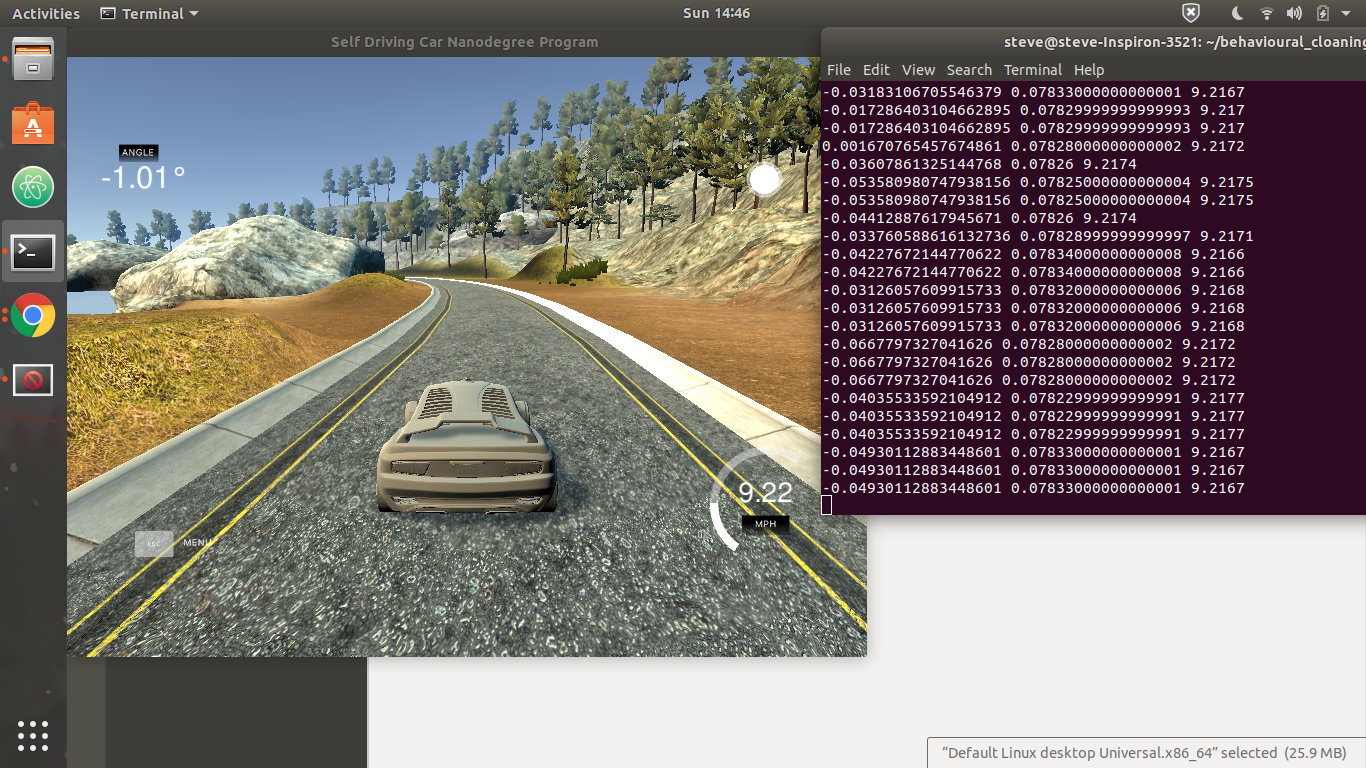
Task: Click terminal line starting -0.03183106705546379
Action: coord(1033,92)
